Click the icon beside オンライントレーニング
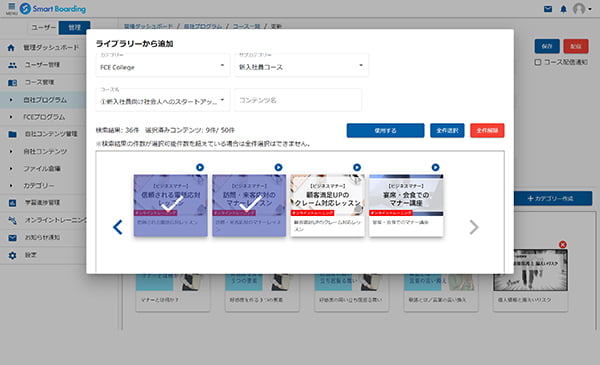This screenshot has height=365, width=600. (12, 220)
